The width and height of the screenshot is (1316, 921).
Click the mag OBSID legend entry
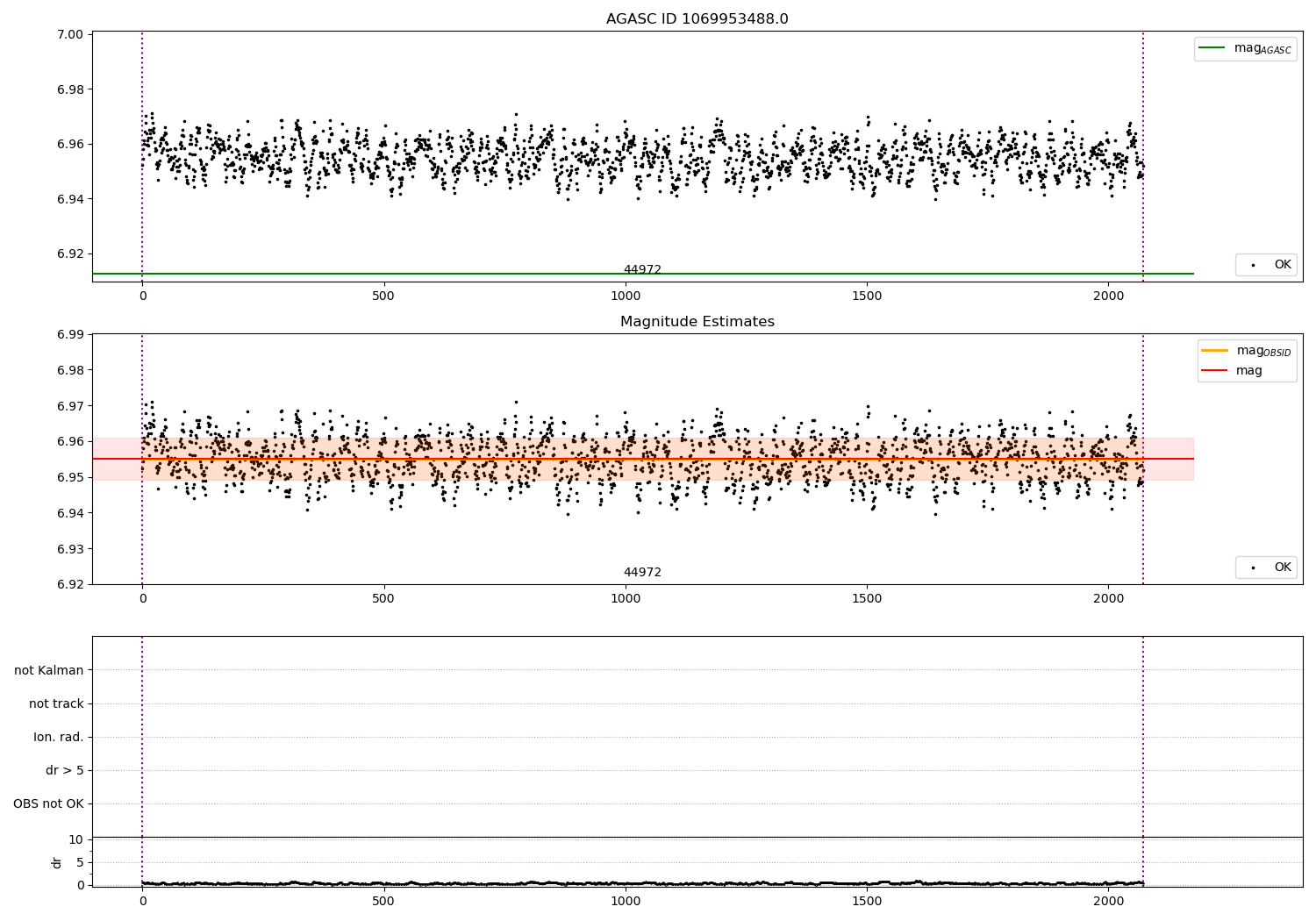point(1247,351)
